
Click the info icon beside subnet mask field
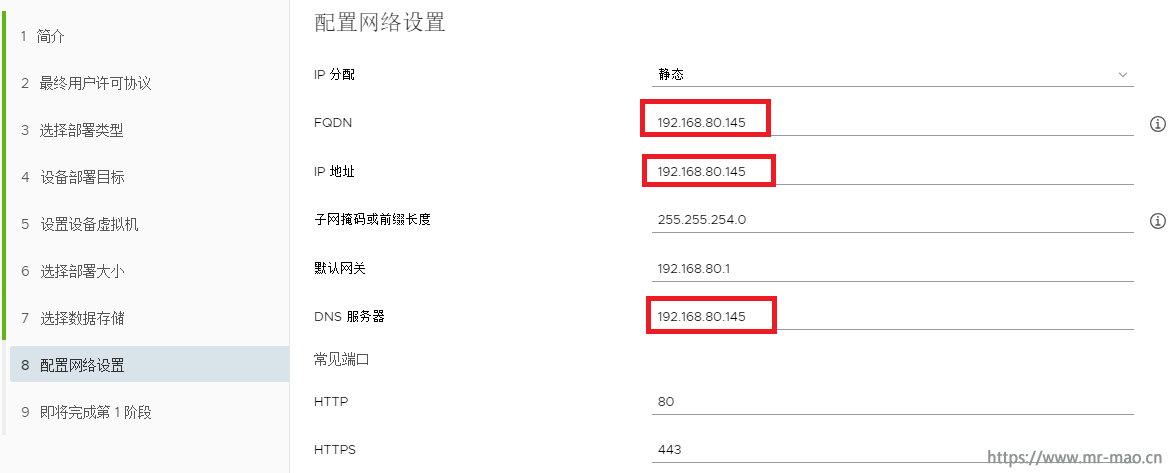click(x=1157, y=221)
